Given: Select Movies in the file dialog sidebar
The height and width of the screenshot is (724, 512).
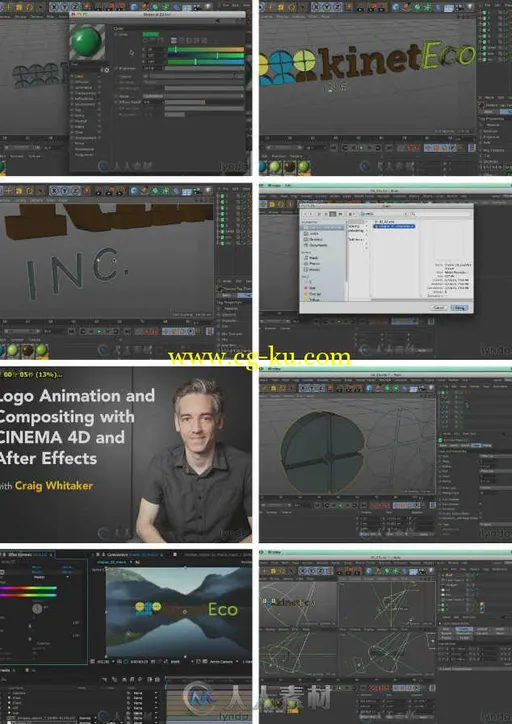Looking at the screenshot, I should tap(314, 269).
